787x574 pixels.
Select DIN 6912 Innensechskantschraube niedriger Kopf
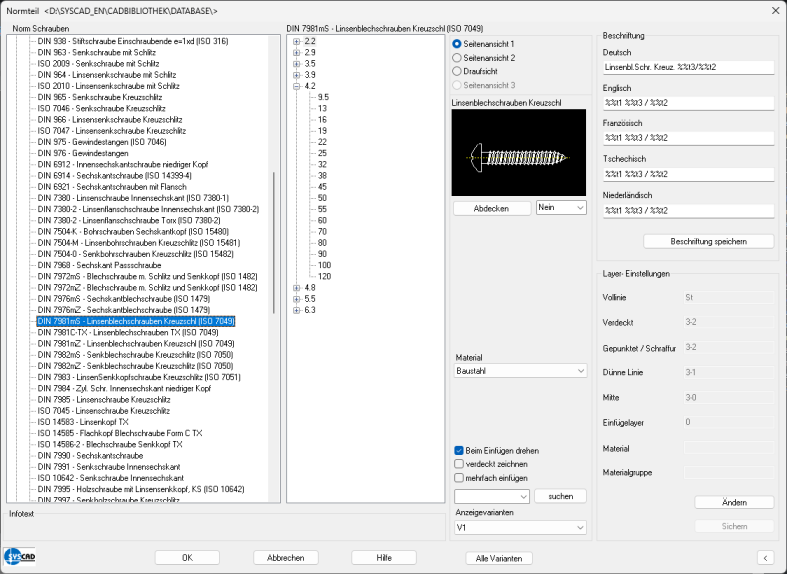pos(122,165)
